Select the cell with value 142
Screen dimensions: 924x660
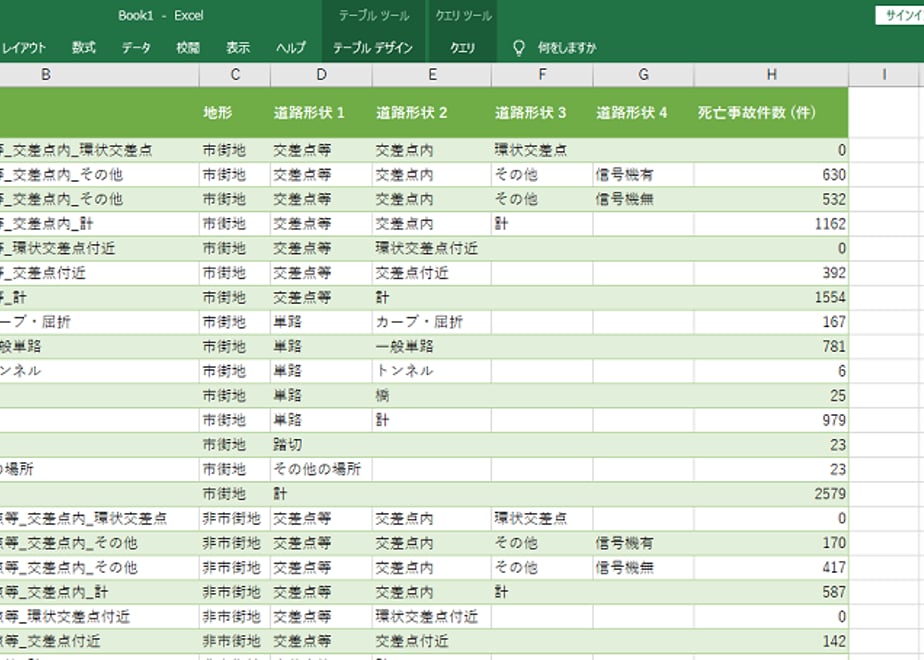point(771,642)
